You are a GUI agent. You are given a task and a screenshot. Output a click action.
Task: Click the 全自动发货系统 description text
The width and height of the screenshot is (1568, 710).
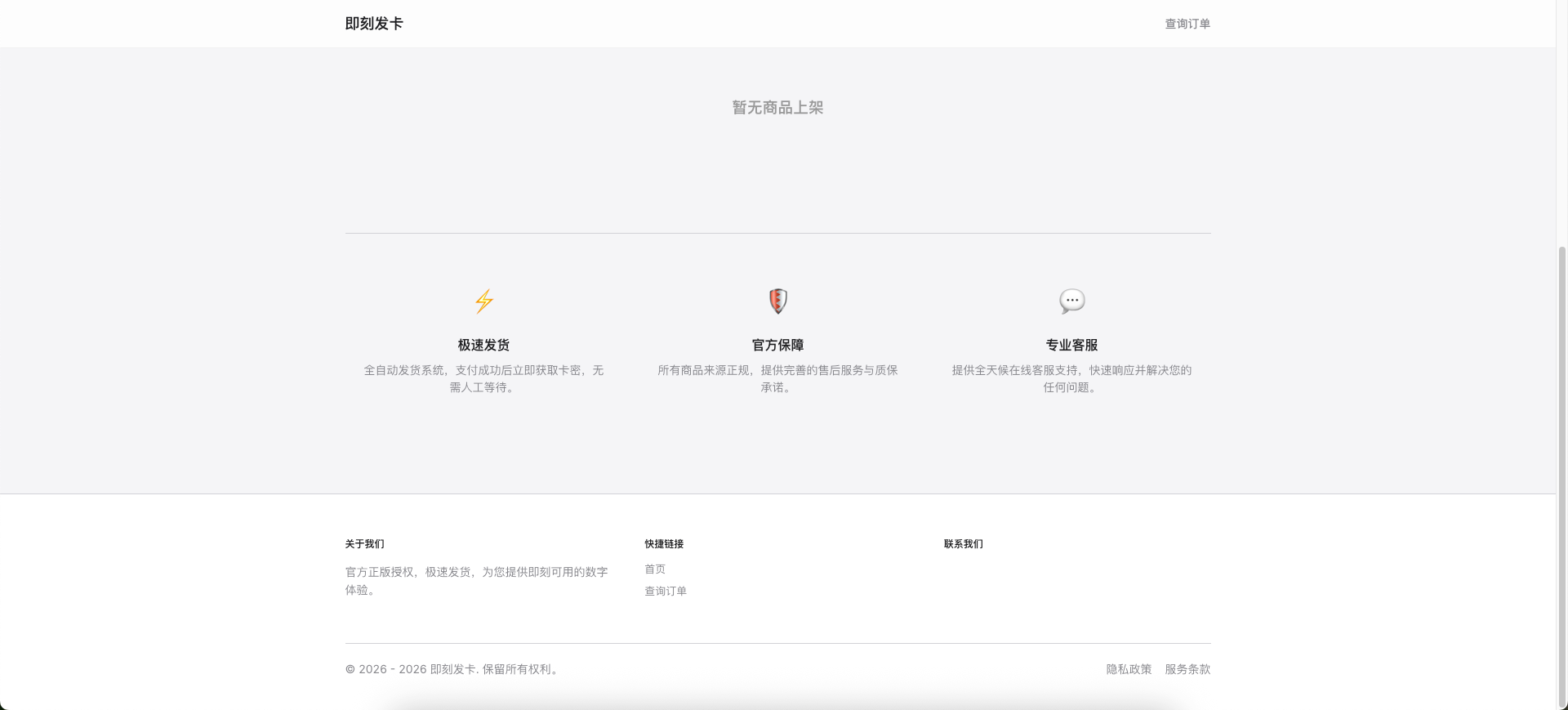click(x=483, y=378)
